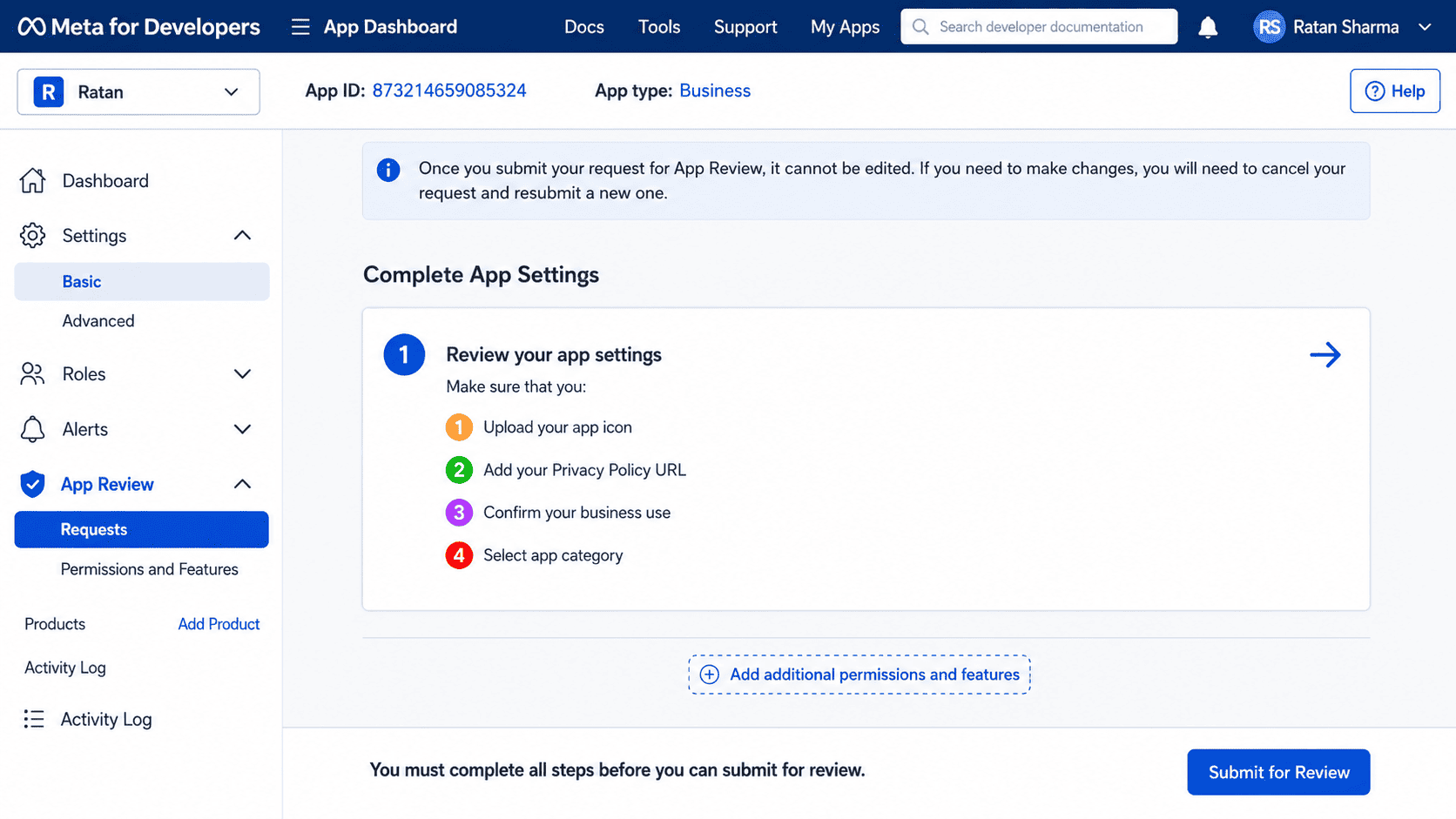Click the magnifier icon in search box
The image size is (1456, 819).
tap(920, 27)
